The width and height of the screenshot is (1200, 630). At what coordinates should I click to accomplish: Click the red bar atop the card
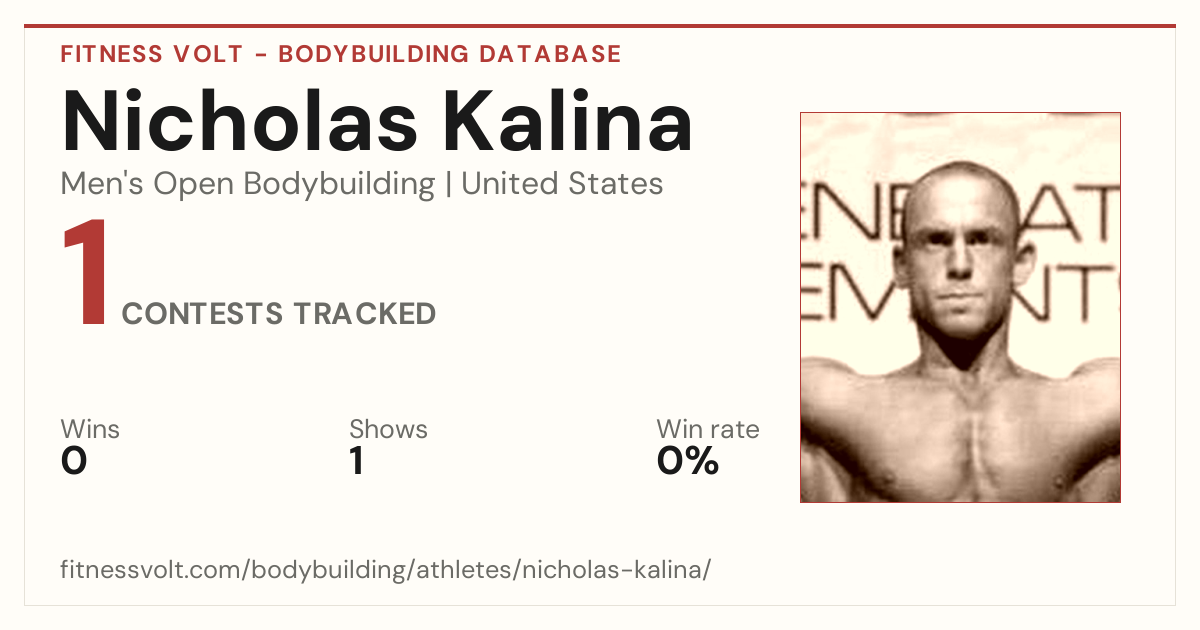pos(600,26)
